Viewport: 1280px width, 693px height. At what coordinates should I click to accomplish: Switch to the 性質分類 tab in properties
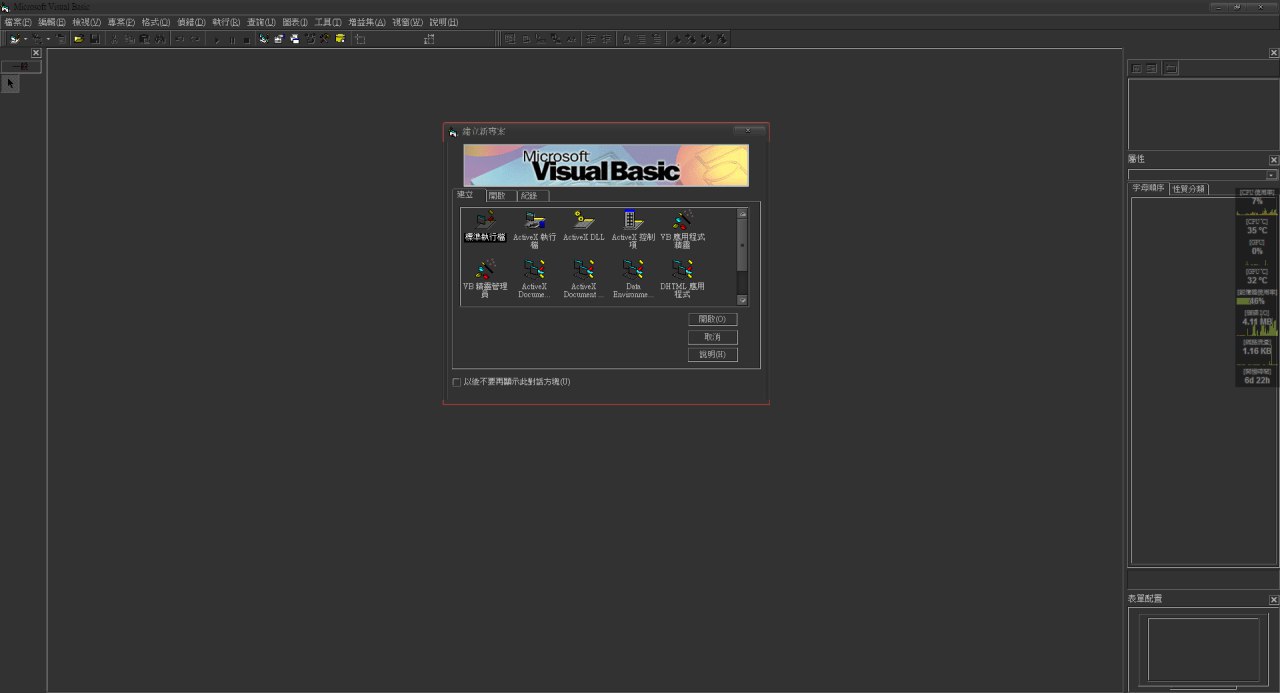1188,188
